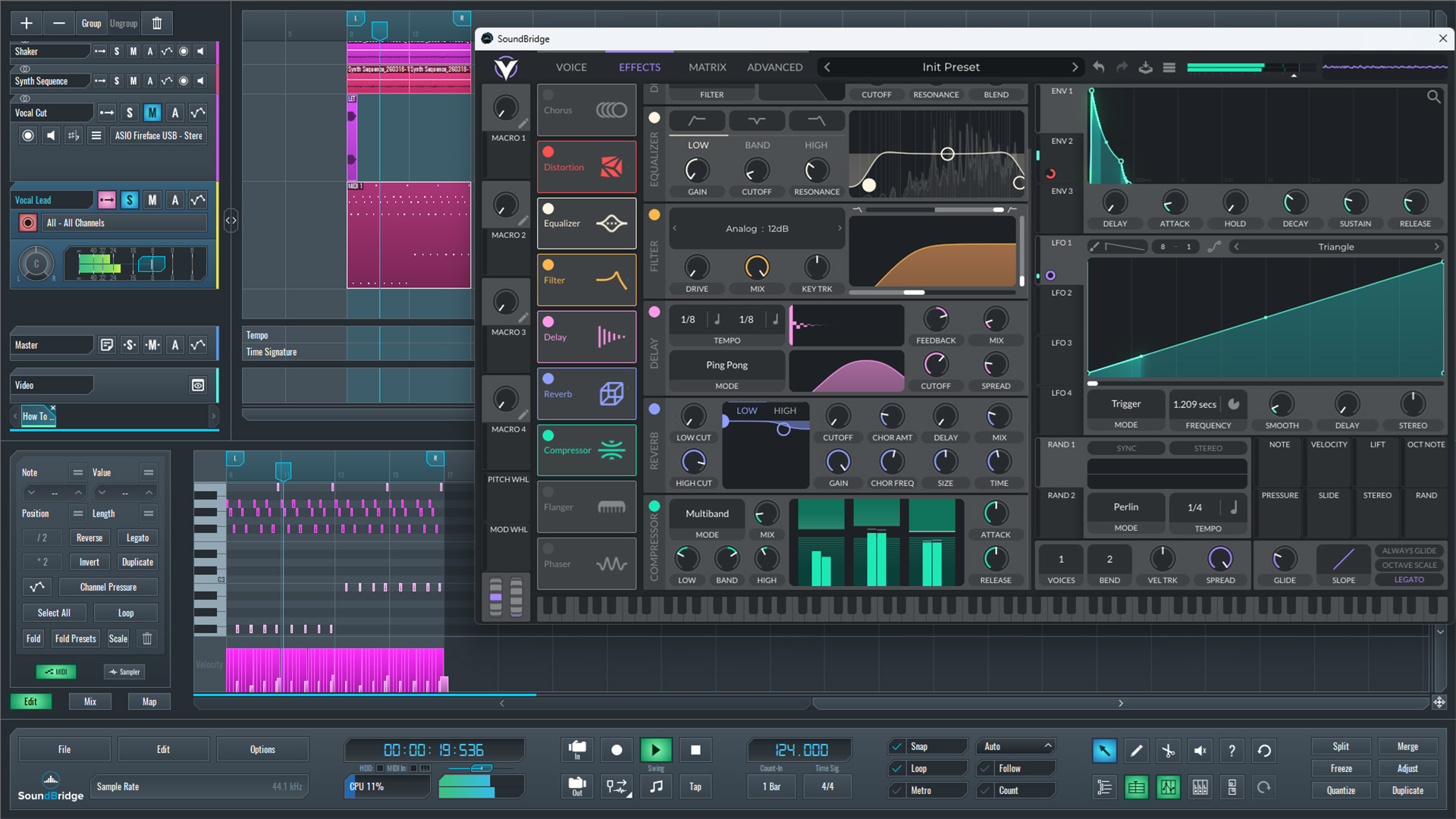The image size is (1456, 819).
Task: Click the piano roll view icon in the toolbar
Action: 1200,787
